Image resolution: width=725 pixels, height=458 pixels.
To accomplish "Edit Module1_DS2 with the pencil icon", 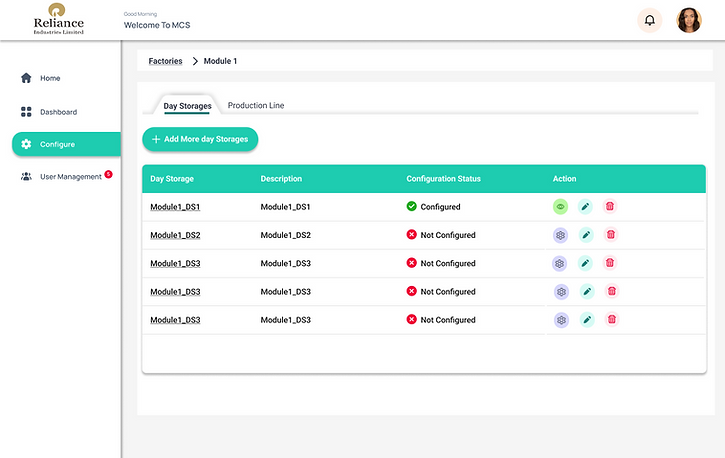I will point(586,235).
